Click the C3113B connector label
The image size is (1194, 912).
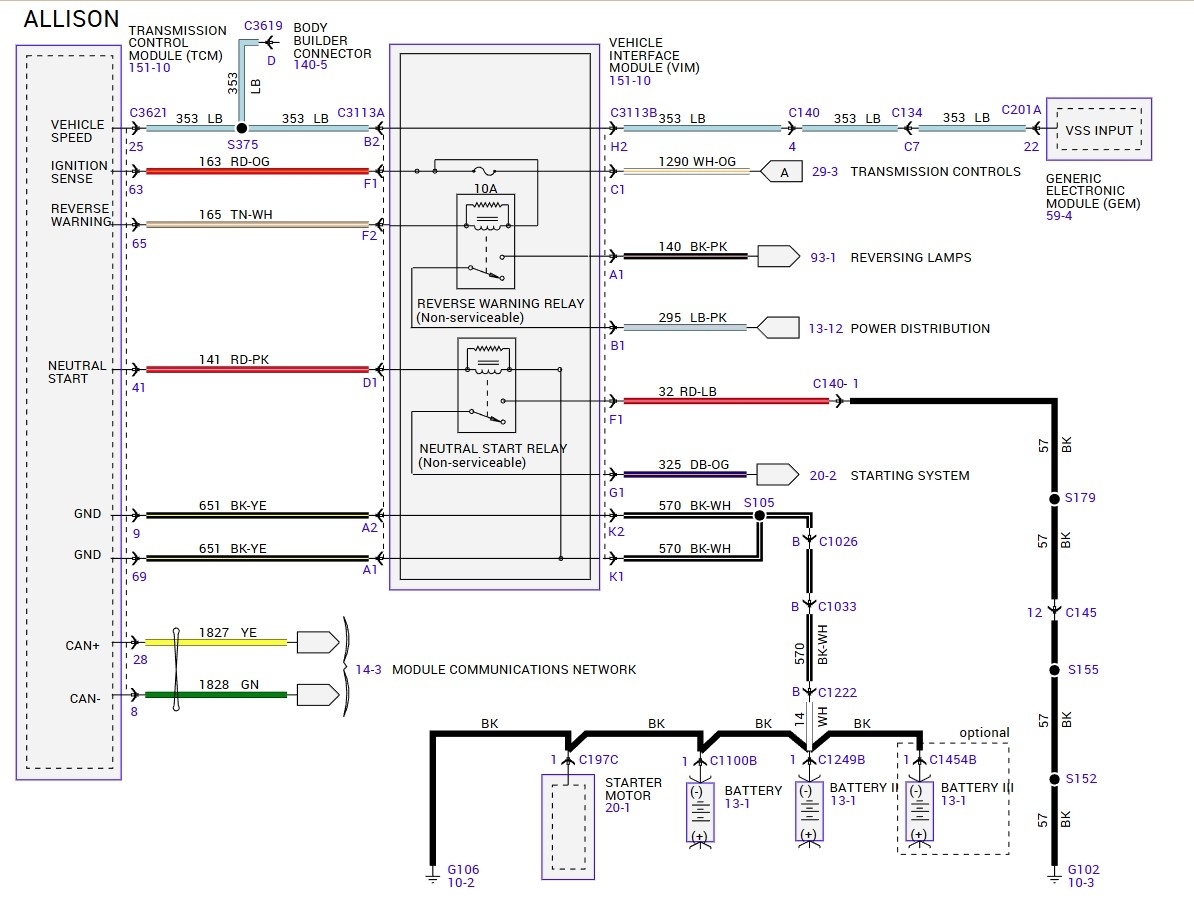tap(634, 113)
